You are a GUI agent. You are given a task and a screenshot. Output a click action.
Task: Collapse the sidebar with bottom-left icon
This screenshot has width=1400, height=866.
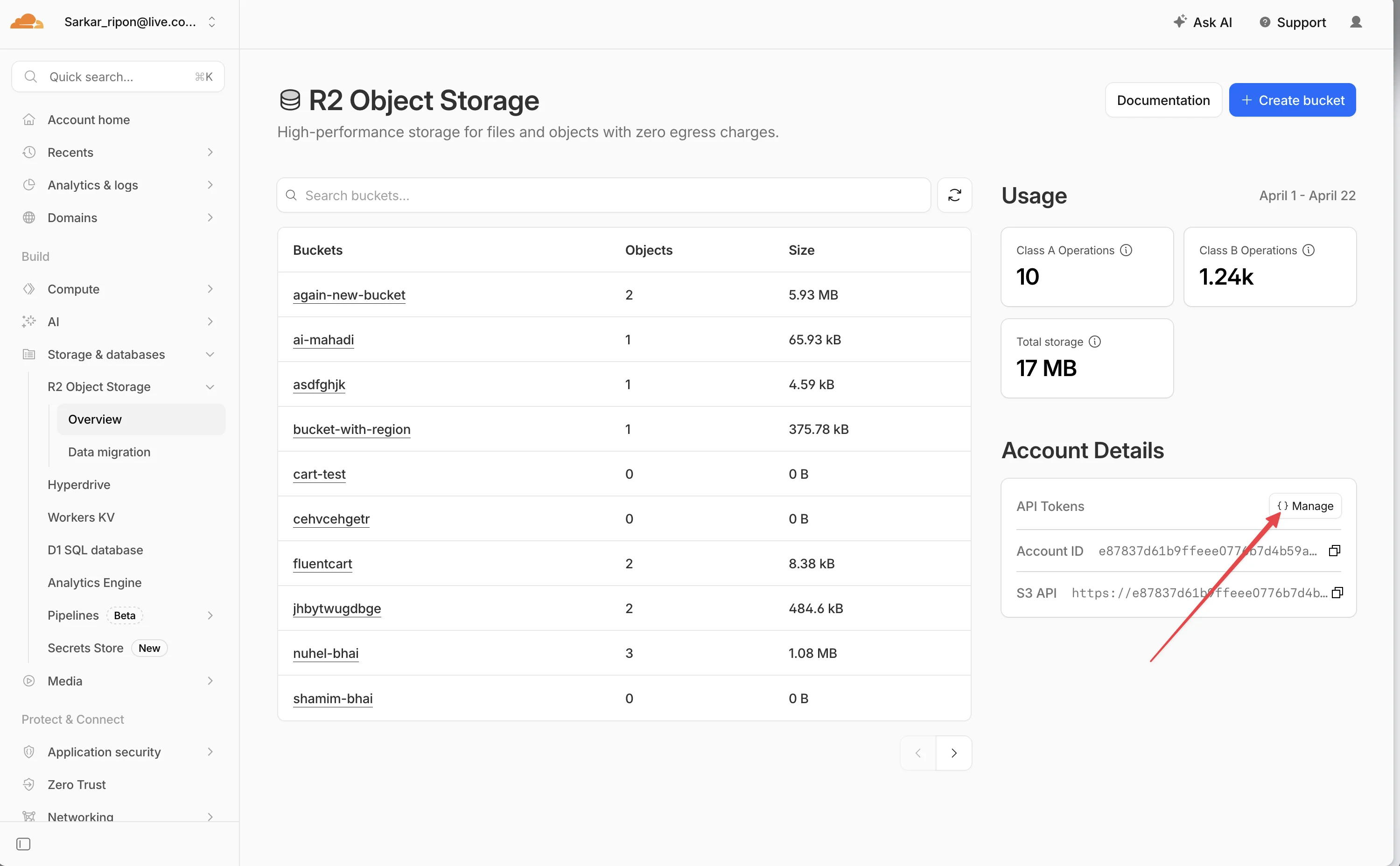tap(23, 844)
